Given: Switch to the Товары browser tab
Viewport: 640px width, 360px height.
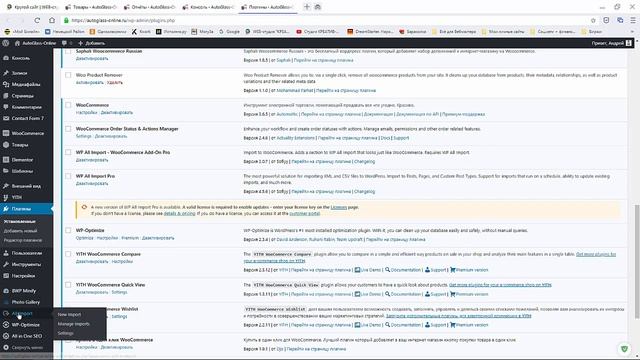Looking at the screenshot, I should click(90, 7).
